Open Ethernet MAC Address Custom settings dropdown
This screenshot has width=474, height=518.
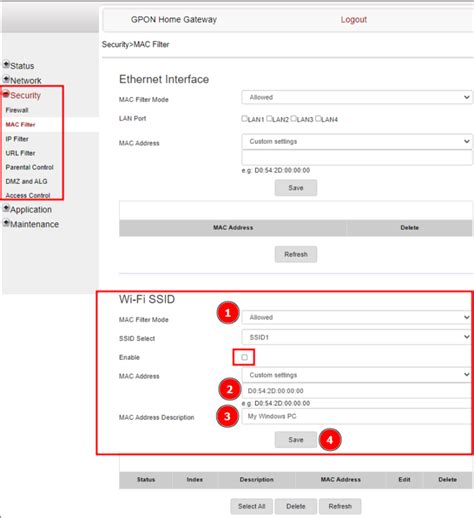click(x=357, y=141)
